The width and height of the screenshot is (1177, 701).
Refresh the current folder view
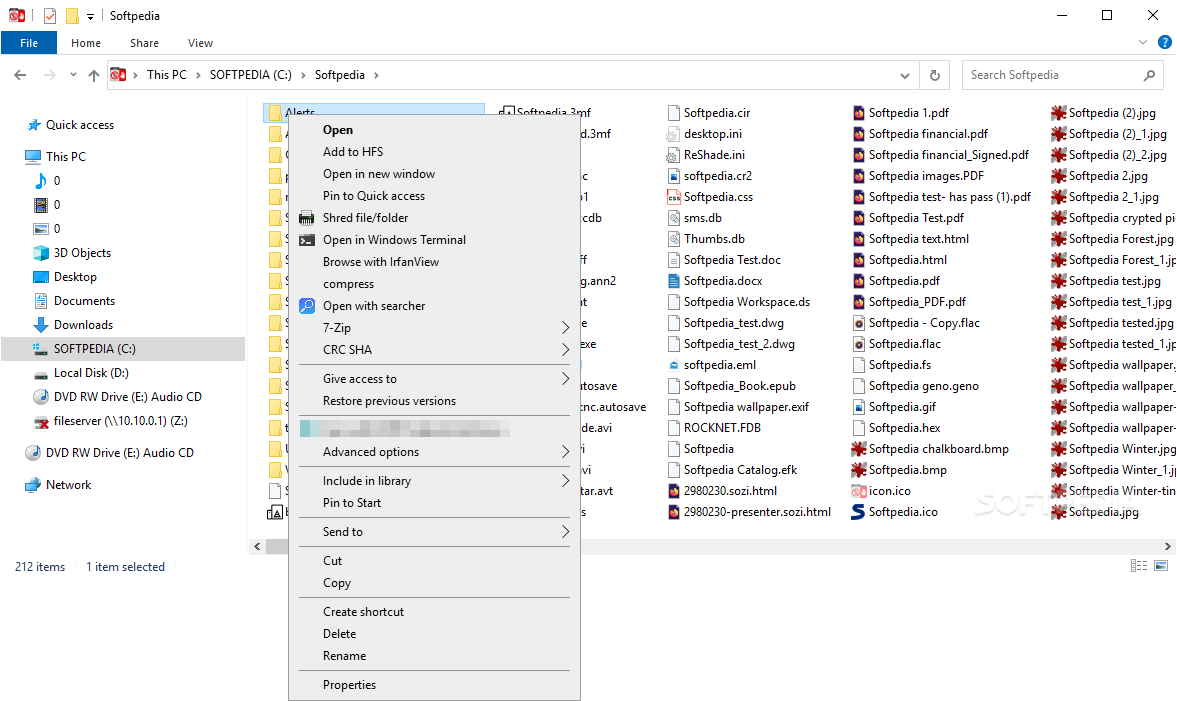pos(935,75)
